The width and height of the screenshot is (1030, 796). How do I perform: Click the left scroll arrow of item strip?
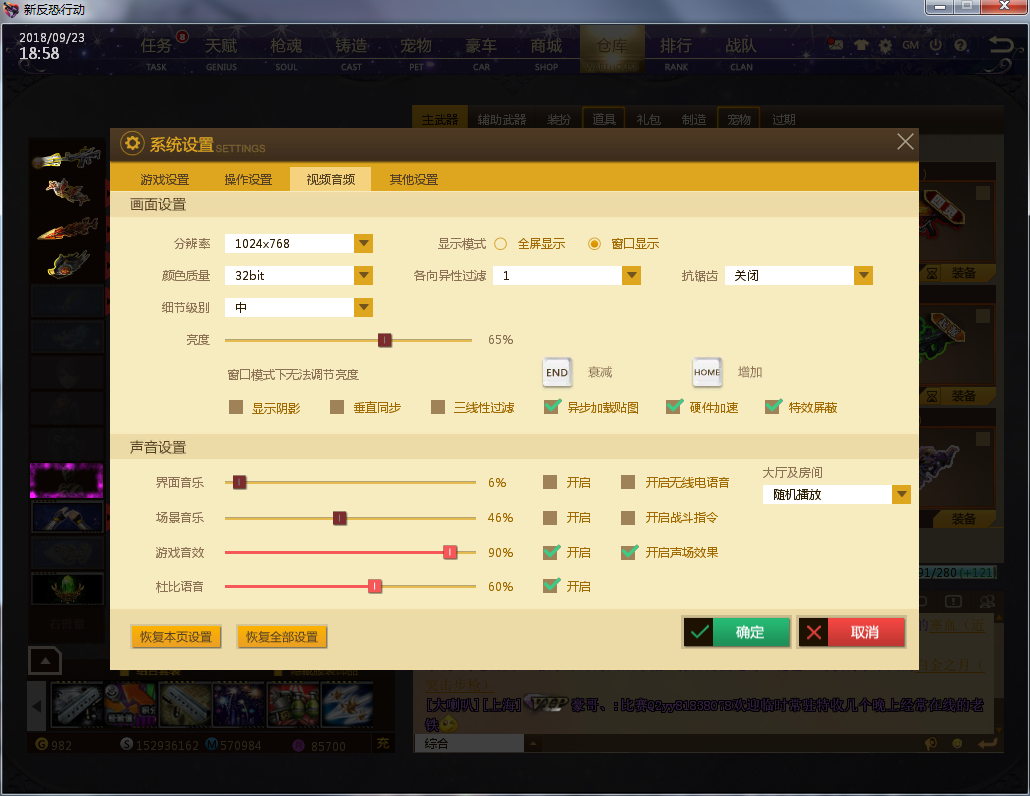[37, 706]
